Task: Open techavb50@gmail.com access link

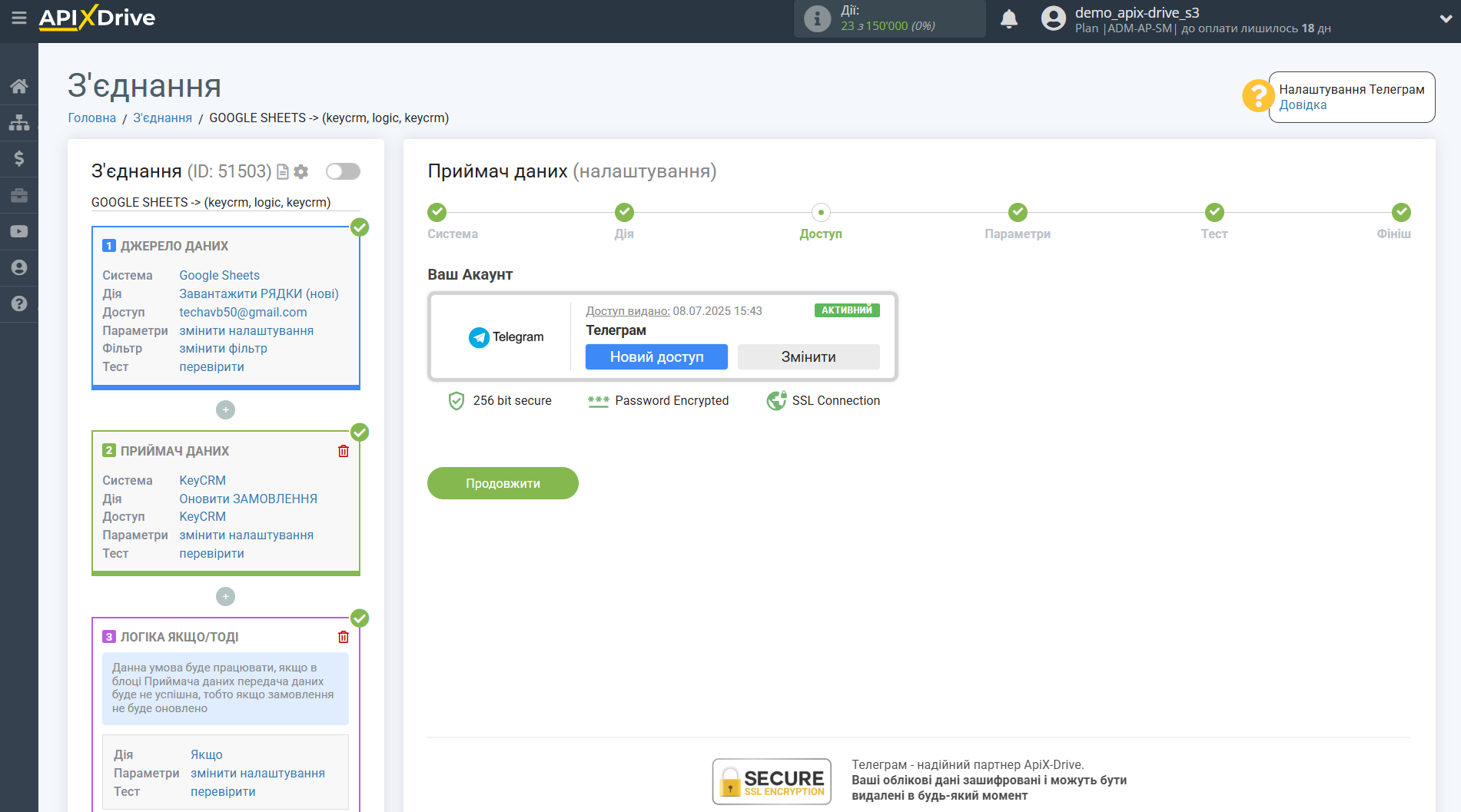Action: [243, 312]
